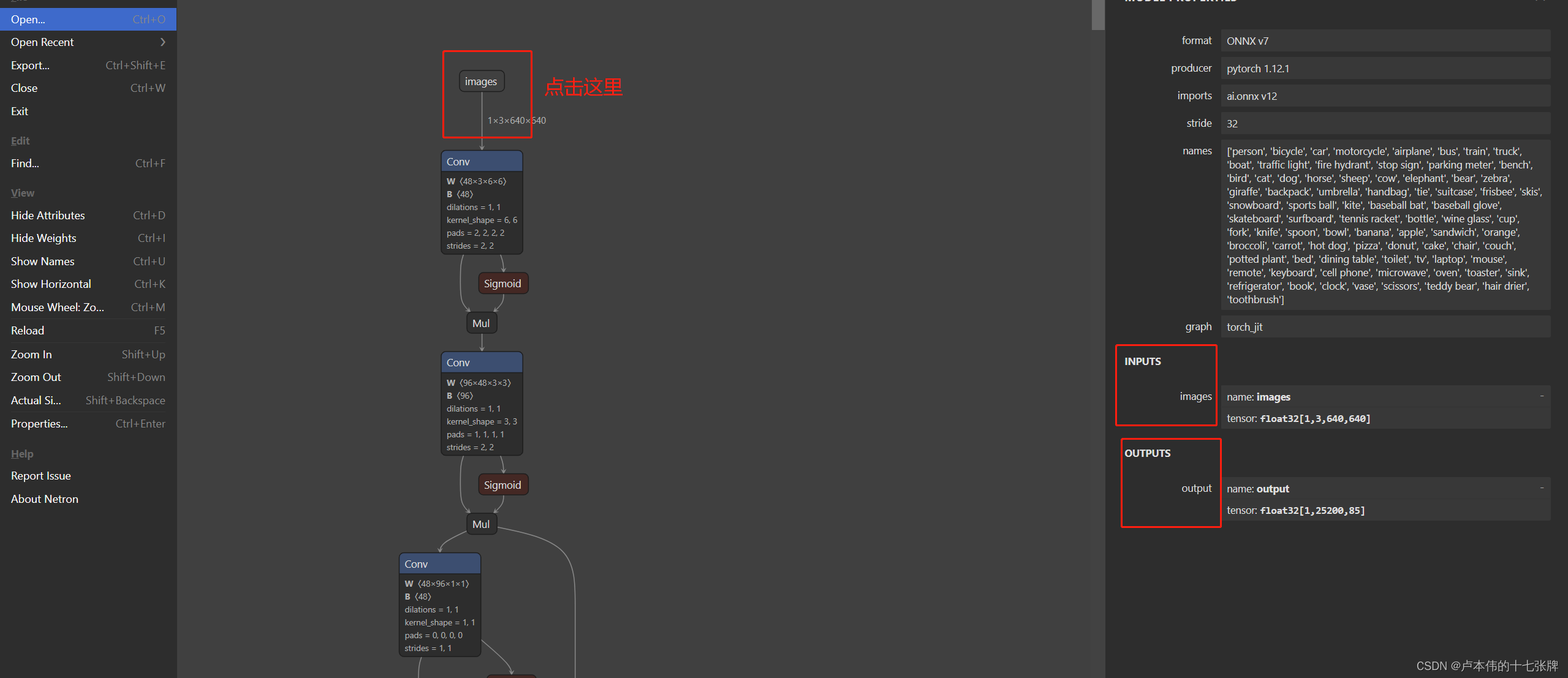Toggle Hide Attributes option
This screenshot has height=678, width=1568.
[x=47, y=215]
